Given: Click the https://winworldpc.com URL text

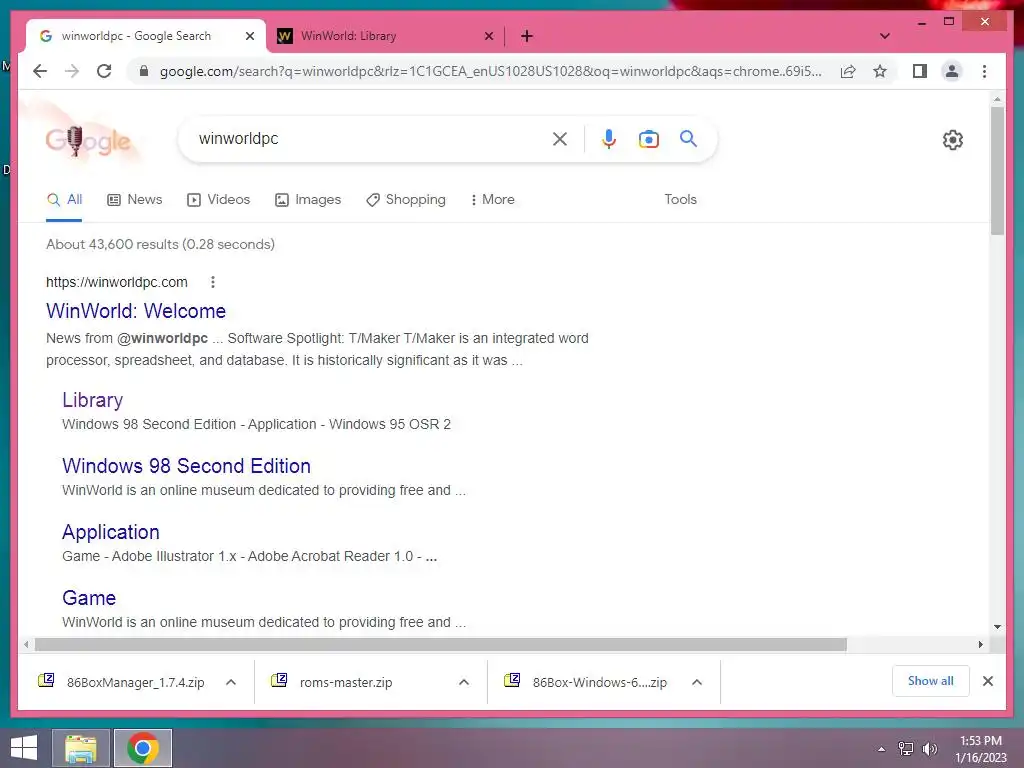Looking at the screenshot, I should [x=116, y=282].
